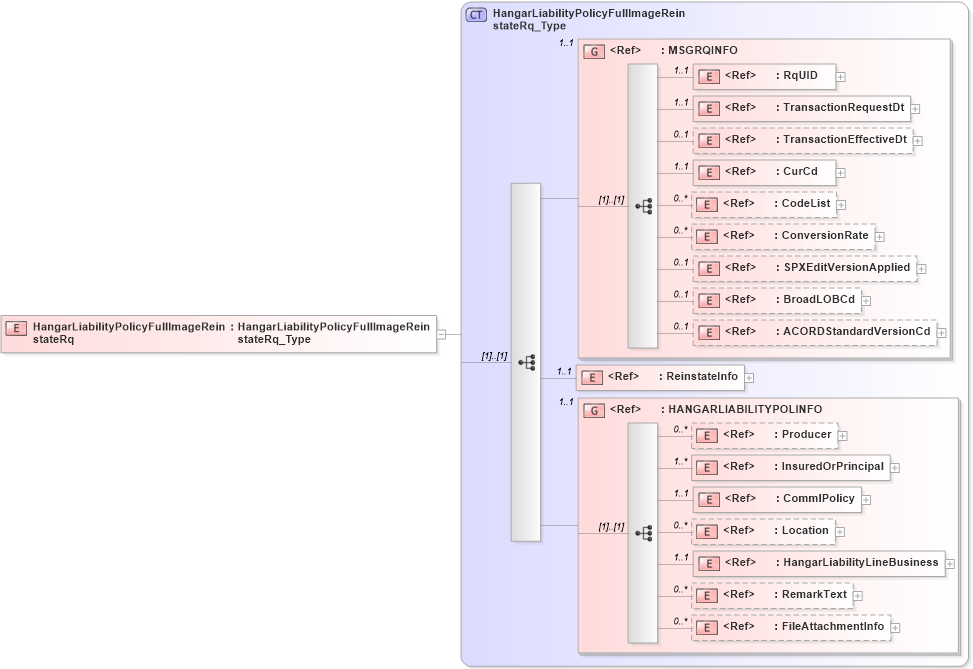
Task: Click the sequence compositor icon inside MSGRQINFO
Action: (645, 205)
